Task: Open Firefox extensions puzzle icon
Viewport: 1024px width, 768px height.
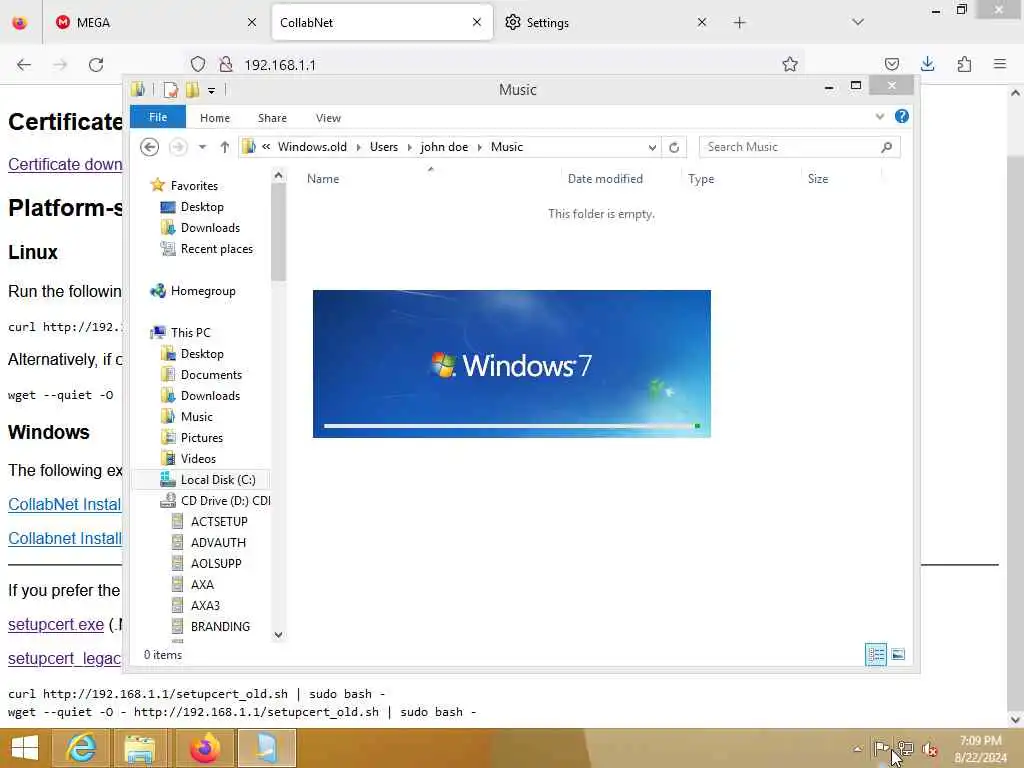Action: pyautogui.click(x=964, y=64)
